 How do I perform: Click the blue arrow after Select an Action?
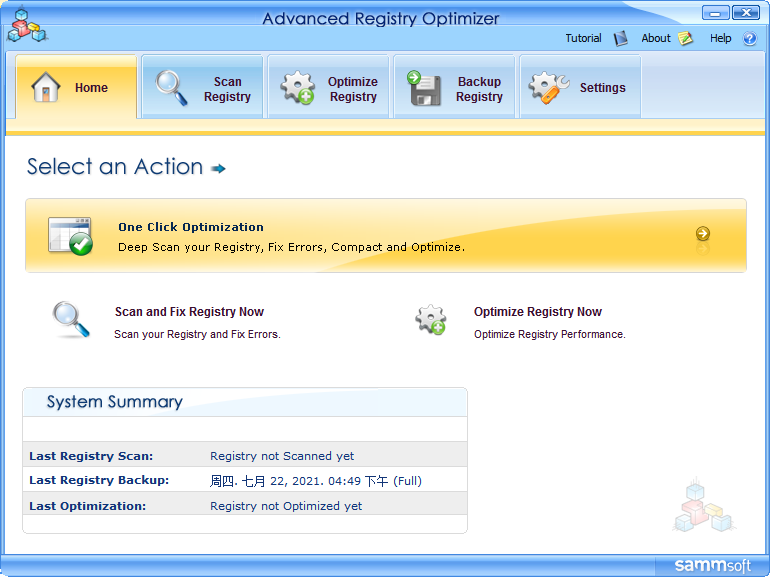218,168
